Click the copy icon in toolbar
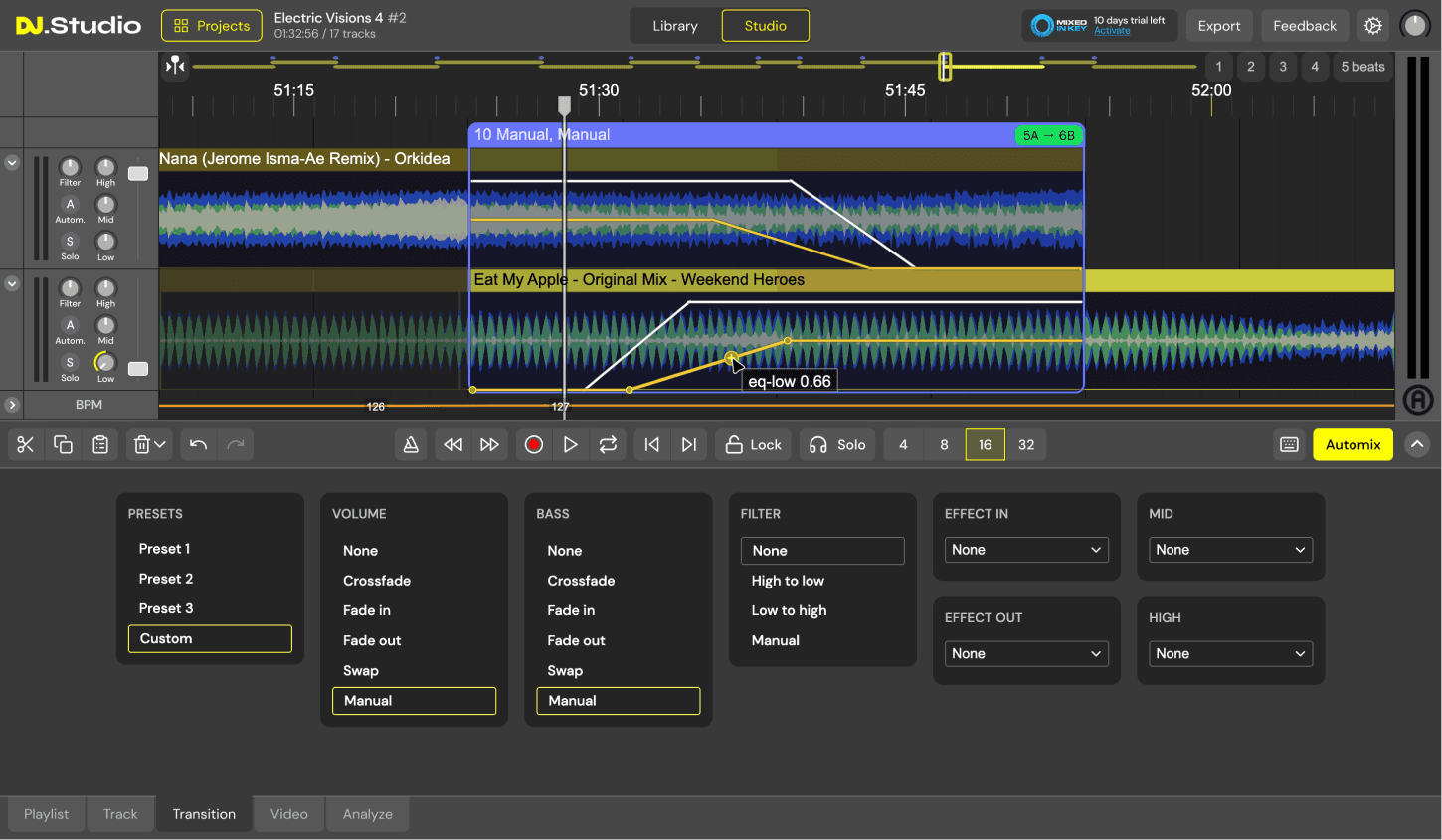The height and width of the screenshot is (840, 1442). [63, 445]
